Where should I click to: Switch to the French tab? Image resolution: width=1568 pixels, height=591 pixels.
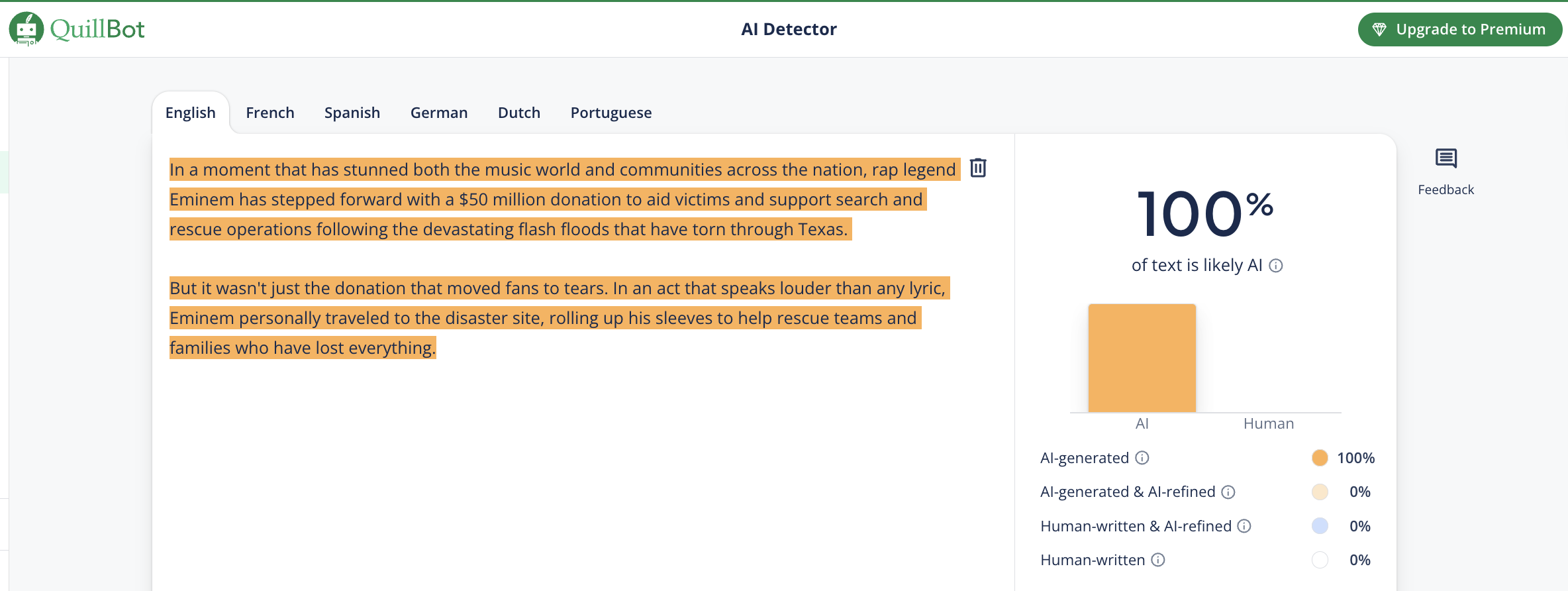pyautogui.click(x=270, y=113)
